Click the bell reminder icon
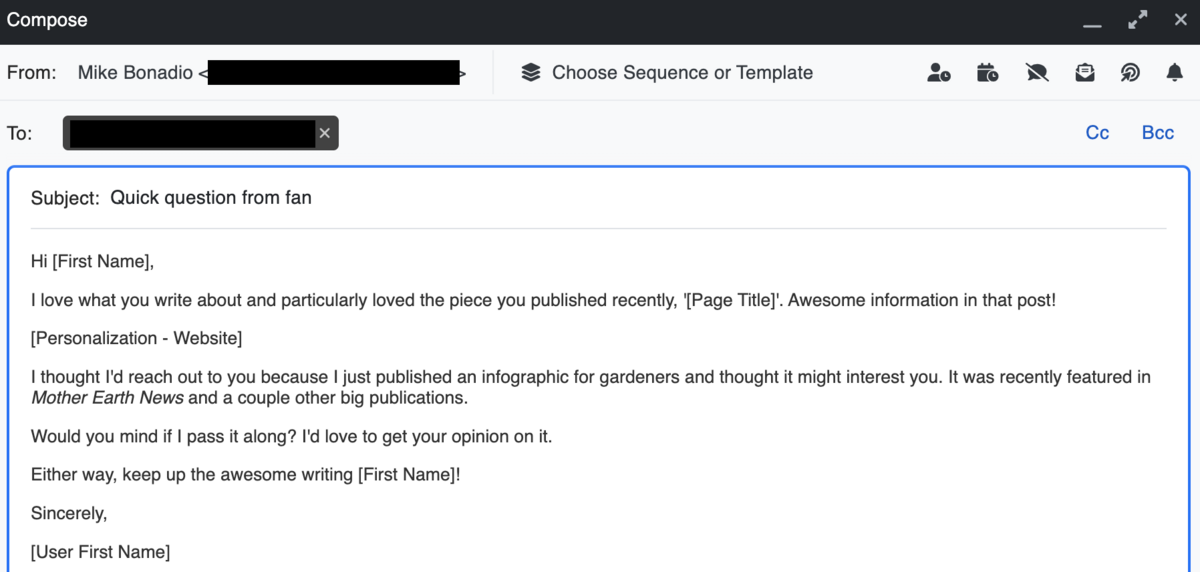Viewport: 1200px width, 572px height. (x=1175, y=73)
